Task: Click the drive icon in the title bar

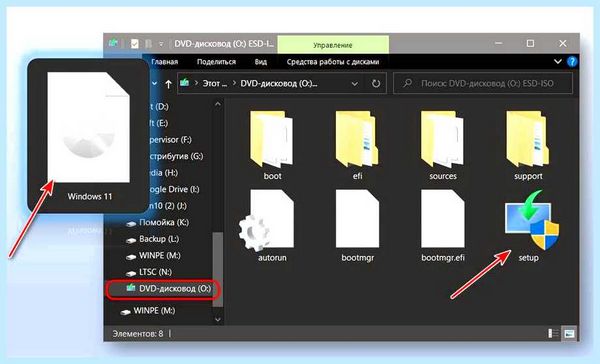Action: (x=113, y=43)
